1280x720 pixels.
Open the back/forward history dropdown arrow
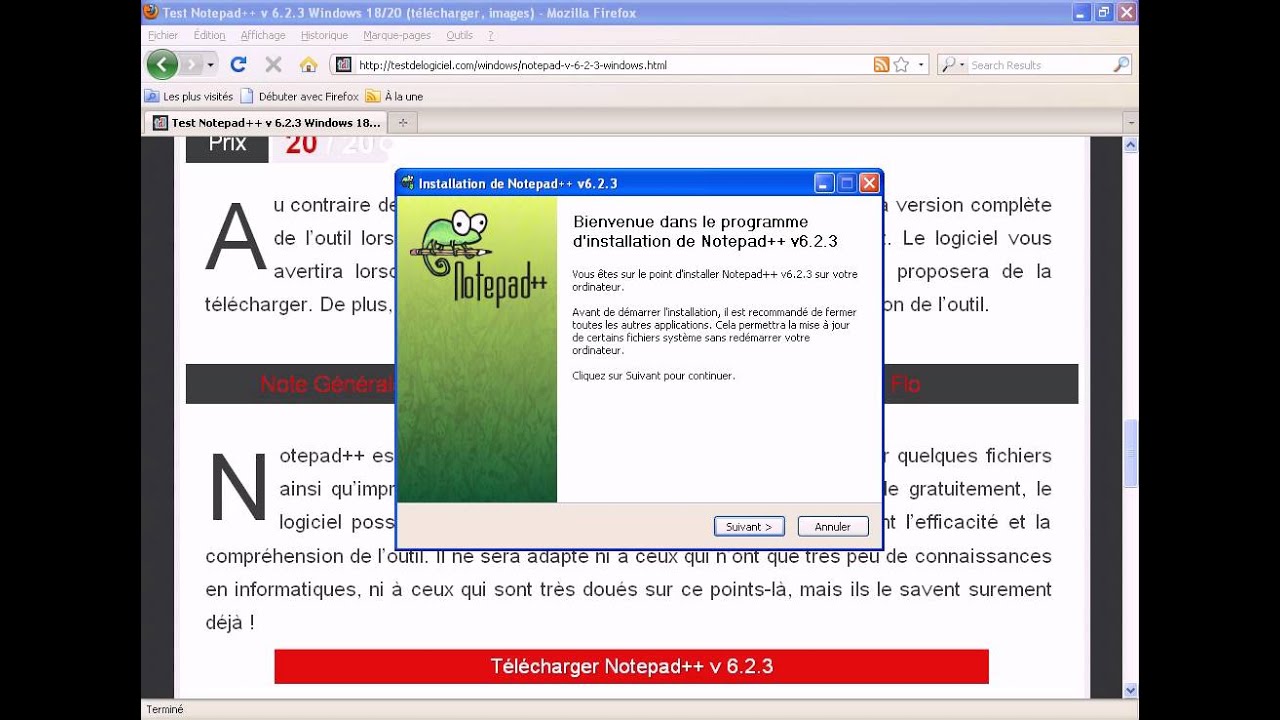tap(211, 65)
